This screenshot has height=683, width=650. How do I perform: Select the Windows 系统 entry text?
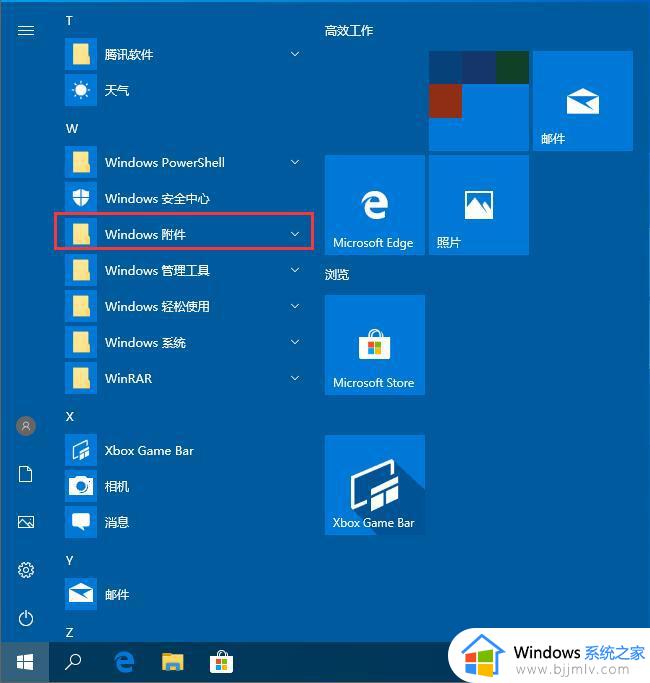(x=145, y=342)
